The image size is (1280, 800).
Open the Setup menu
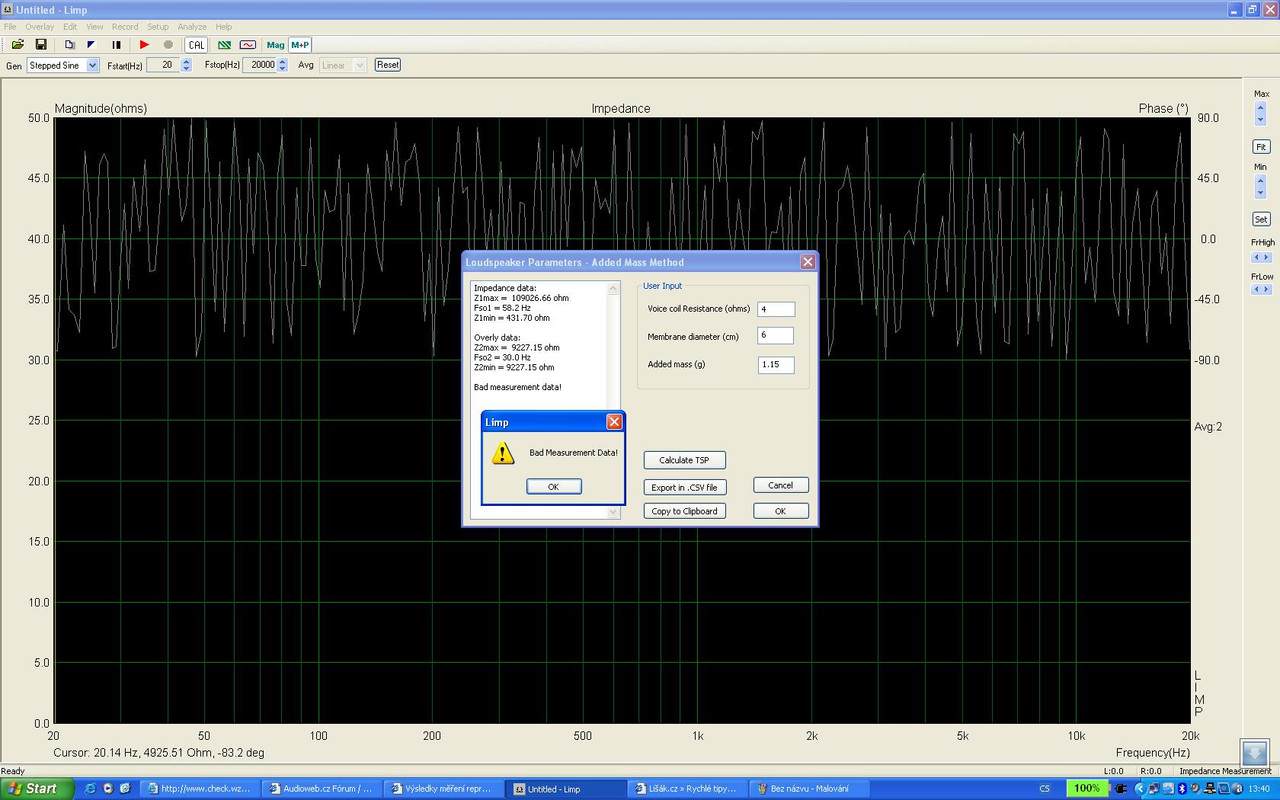(x=158, y=27)
